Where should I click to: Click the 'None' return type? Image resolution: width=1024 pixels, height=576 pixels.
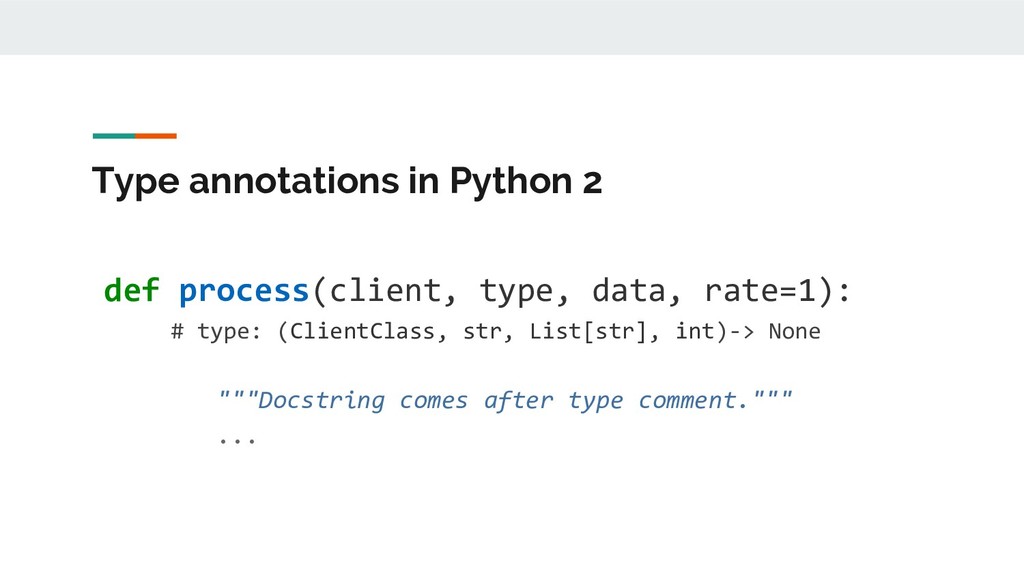pos(794,331)
